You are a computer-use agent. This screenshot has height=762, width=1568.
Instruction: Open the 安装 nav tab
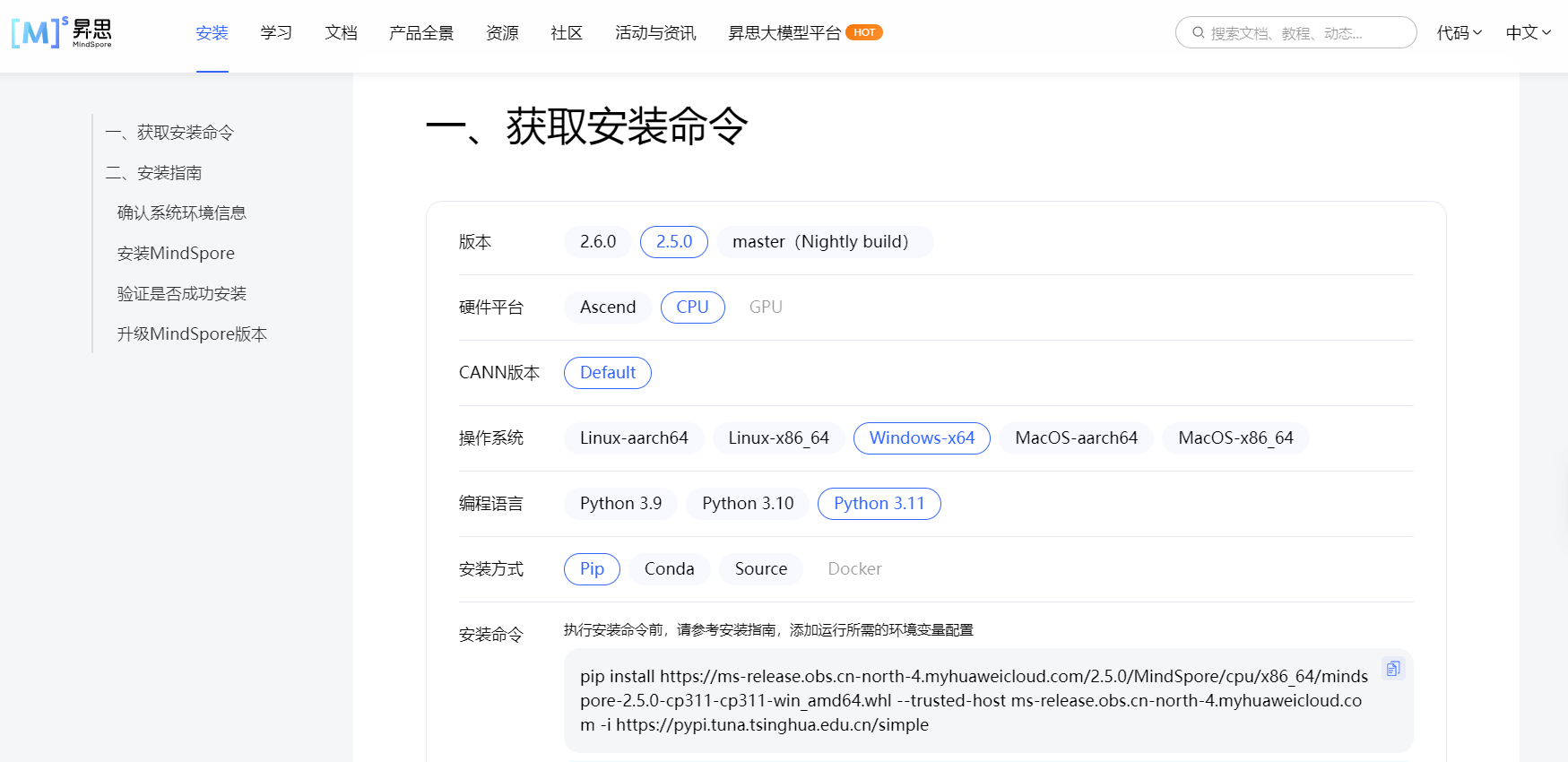click(212, 33)
